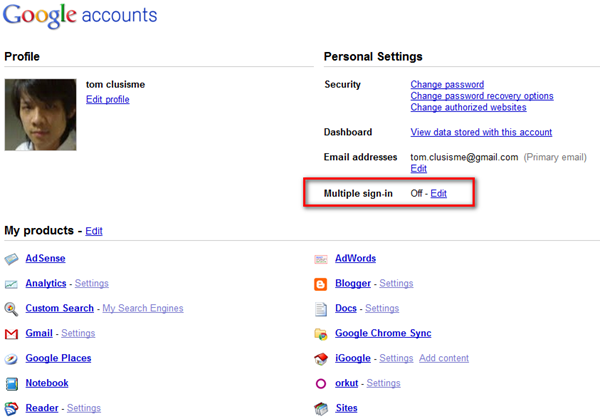Click the profile photo thumbnail
Screen dimensions: 600x419
tap(40, 115)
